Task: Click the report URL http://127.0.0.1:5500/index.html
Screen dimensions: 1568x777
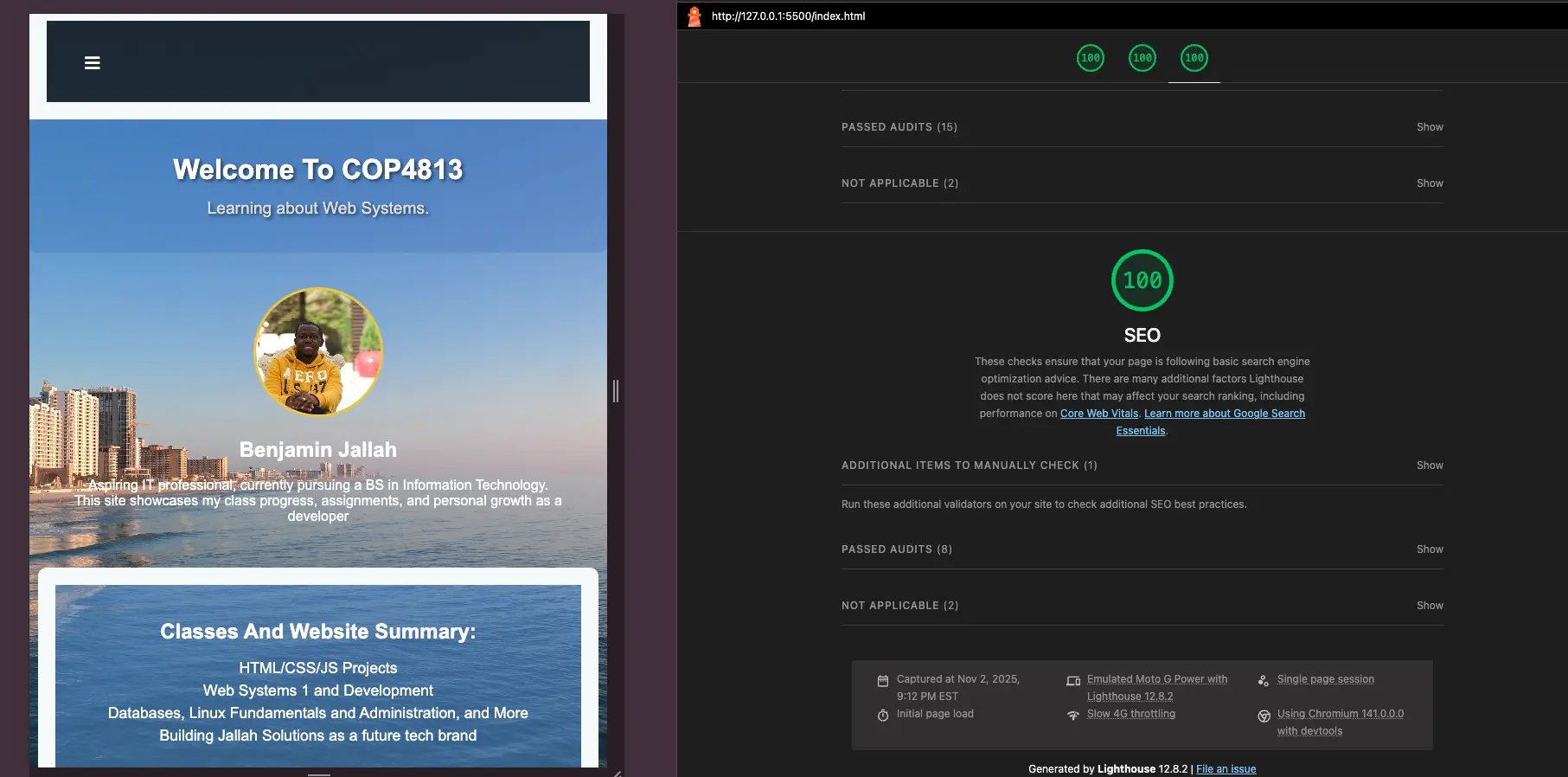Action: point(788,16)
